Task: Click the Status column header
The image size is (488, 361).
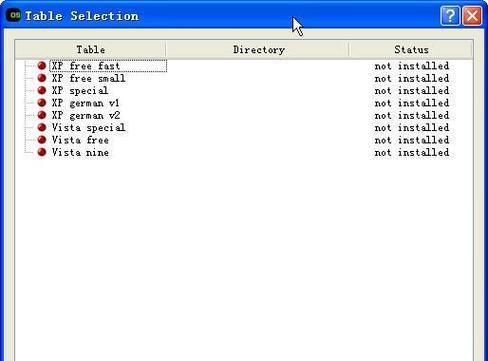Action: pyautogui.click(x=411, y=50)
